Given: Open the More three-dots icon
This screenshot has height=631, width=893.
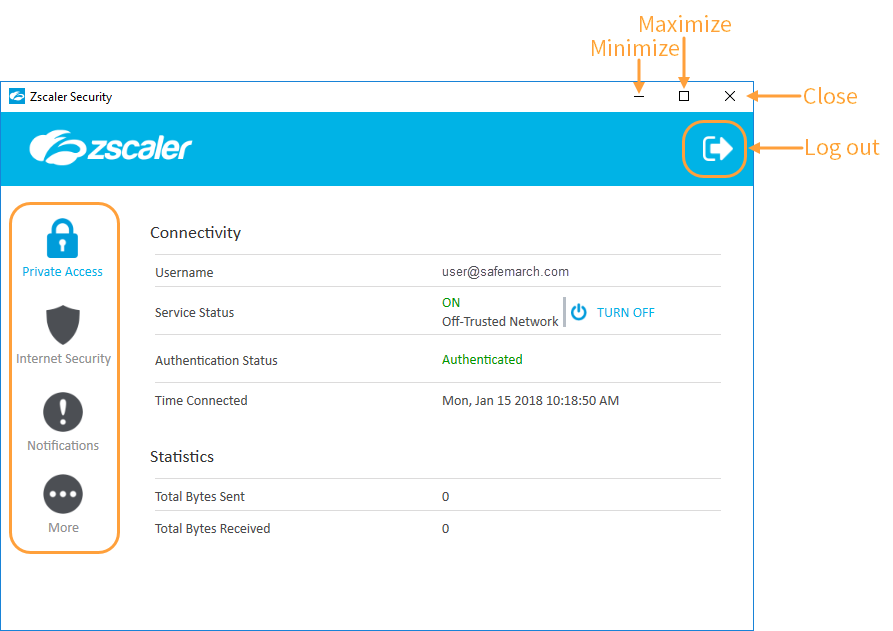Looking at the screenshot, I should click(63, 494).
